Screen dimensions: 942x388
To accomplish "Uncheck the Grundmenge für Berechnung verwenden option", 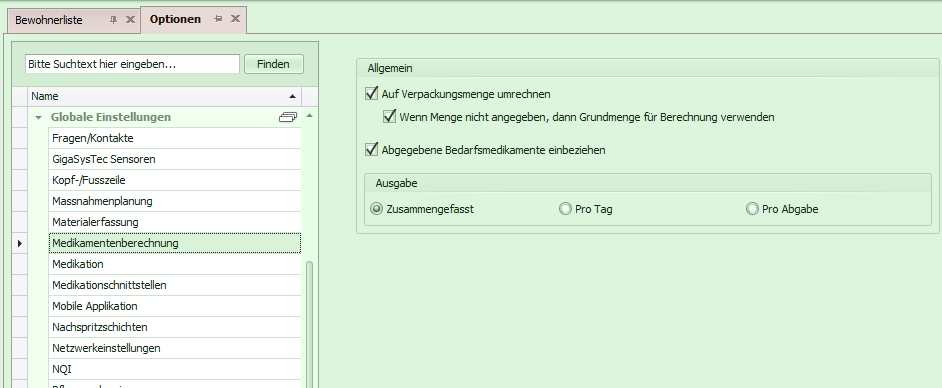I will pos(389,117).
